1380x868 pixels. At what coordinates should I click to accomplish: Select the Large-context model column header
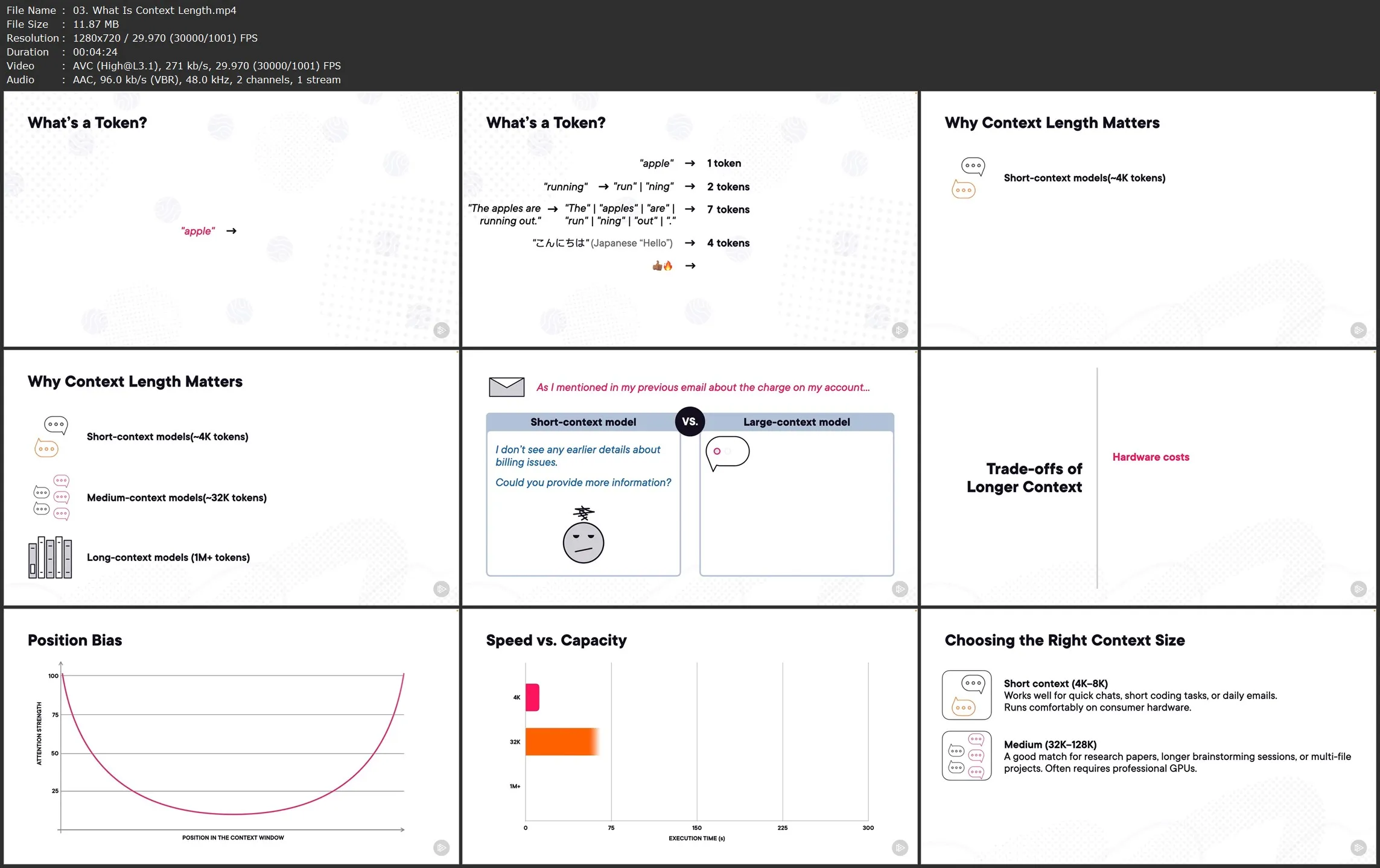click(797, 422)
